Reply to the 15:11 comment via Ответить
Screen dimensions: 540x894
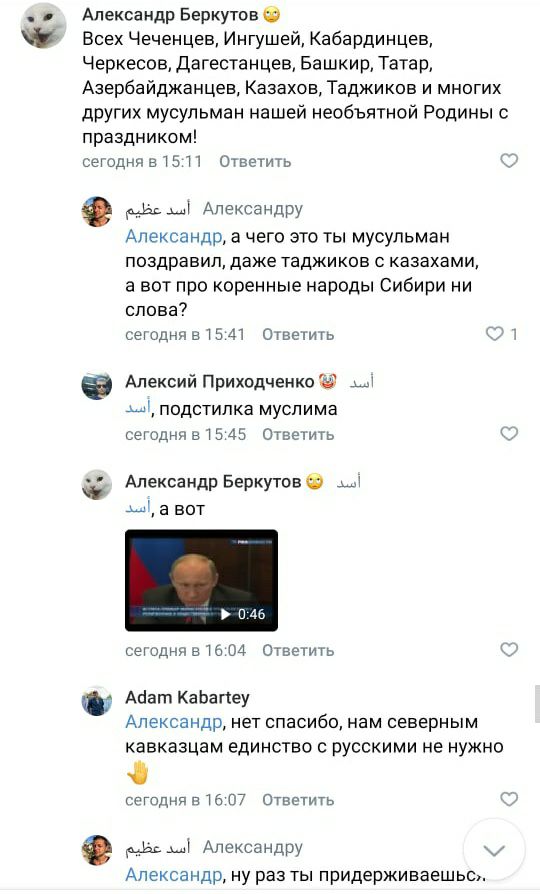pos(255,161)
